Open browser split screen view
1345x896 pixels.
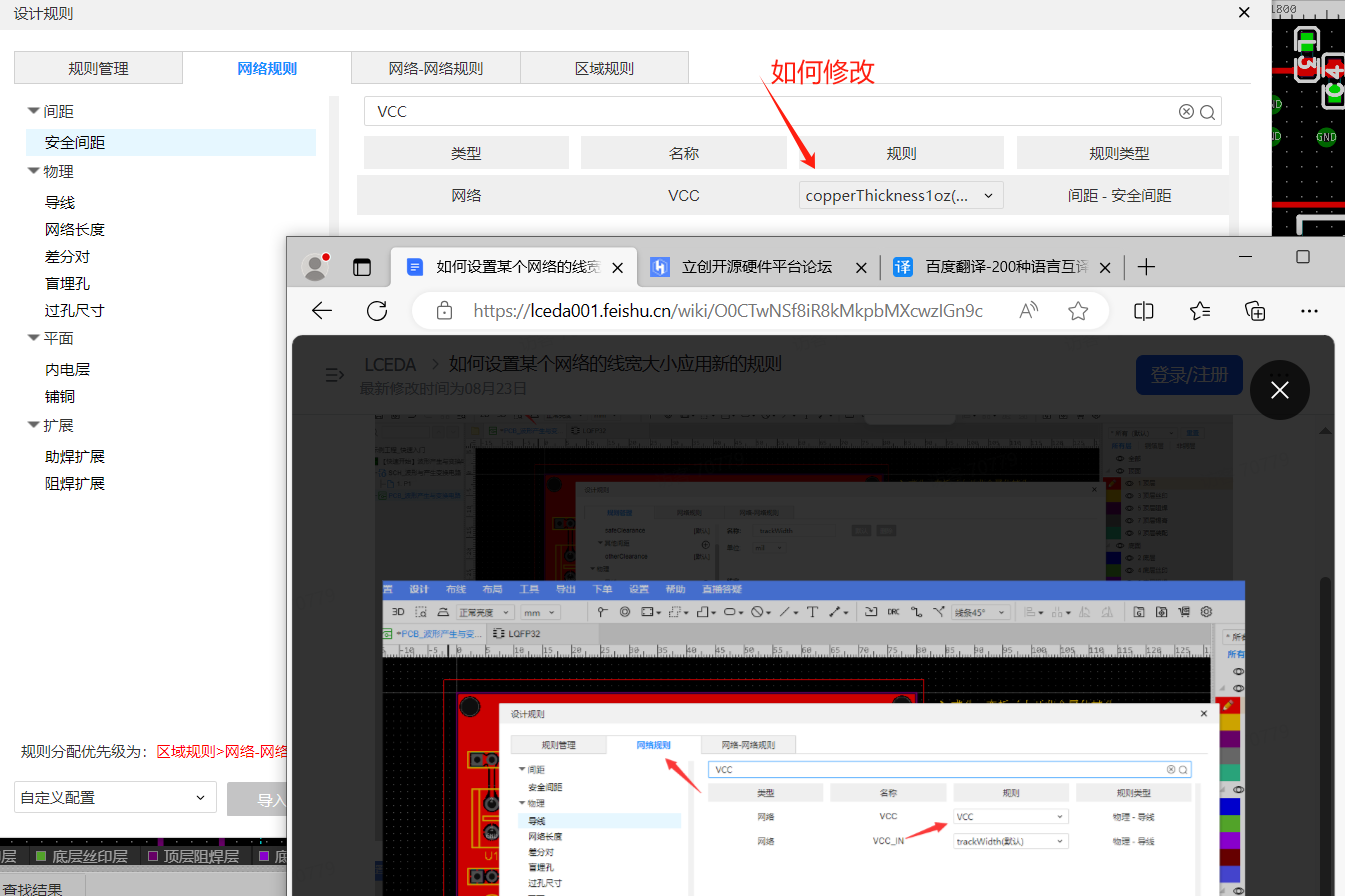1144,311
